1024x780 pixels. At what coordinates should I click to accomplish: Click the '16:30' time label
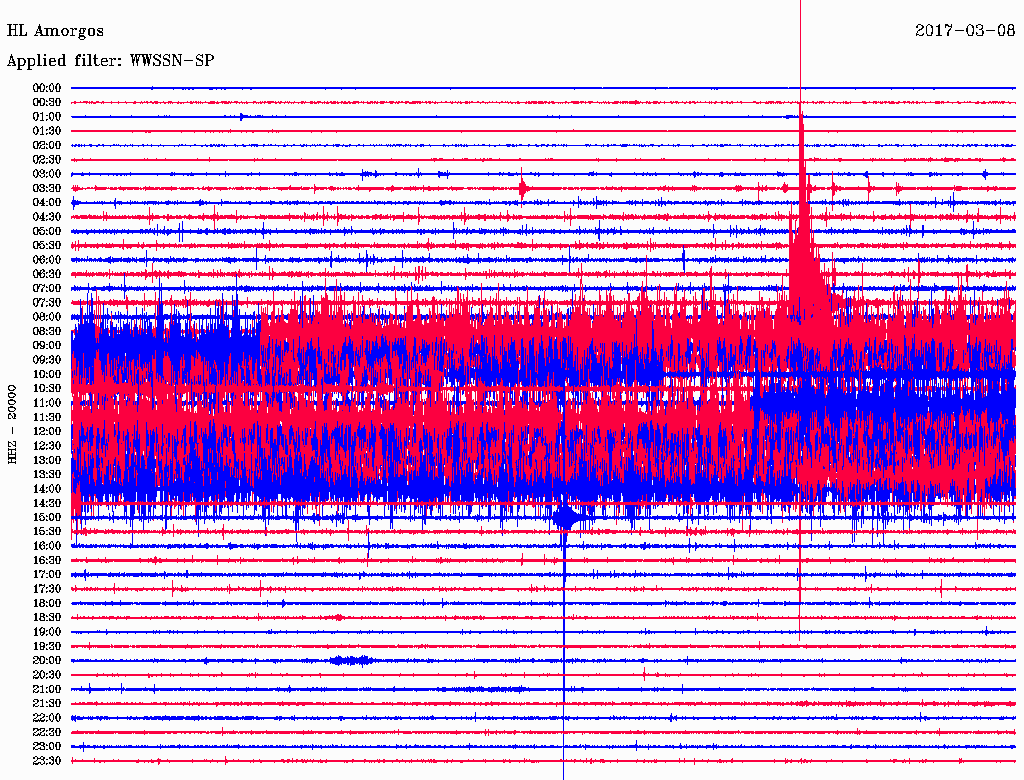tap(47, 561)
